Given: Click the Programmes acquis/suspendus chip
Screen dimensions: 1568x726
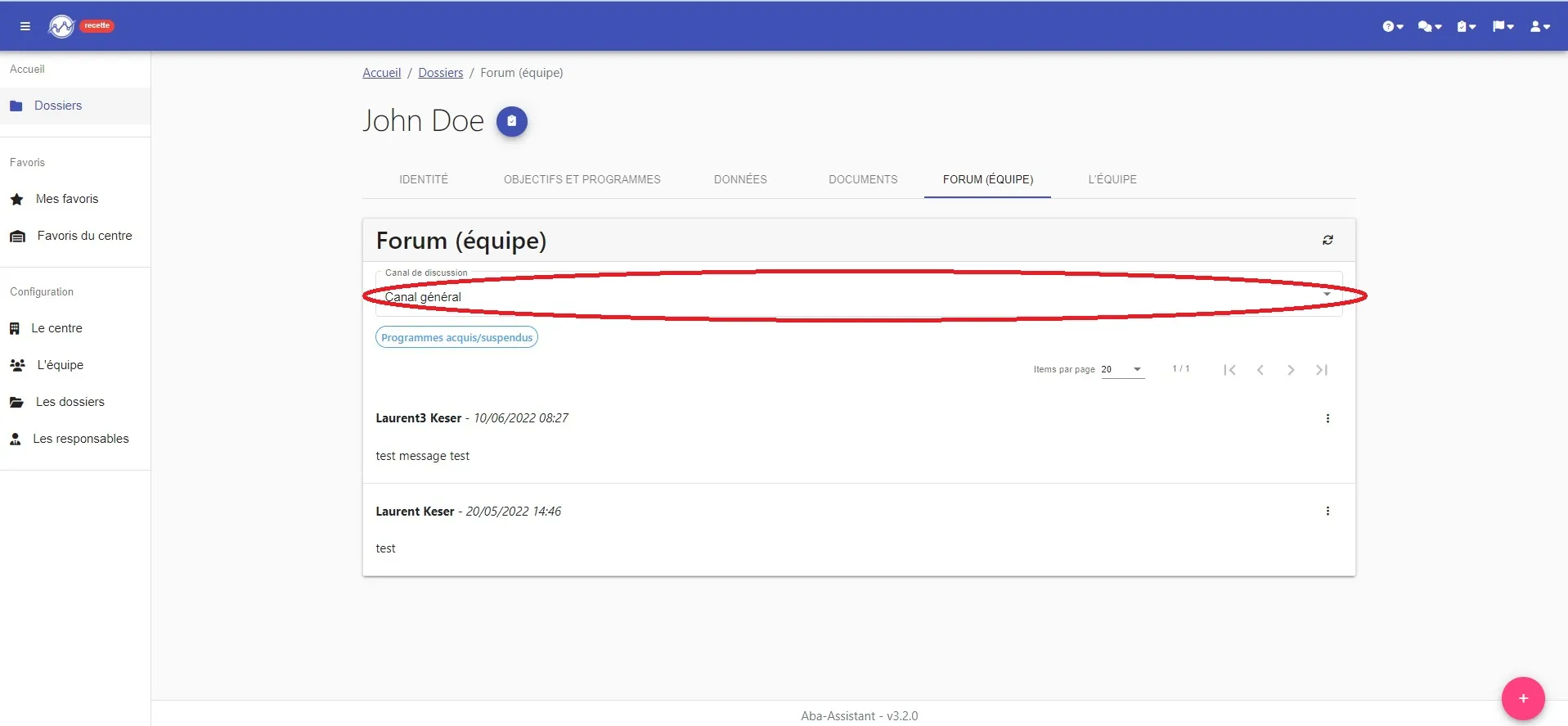Looking at the screenshot, I should pyautogui.click(x=456, y=337).
